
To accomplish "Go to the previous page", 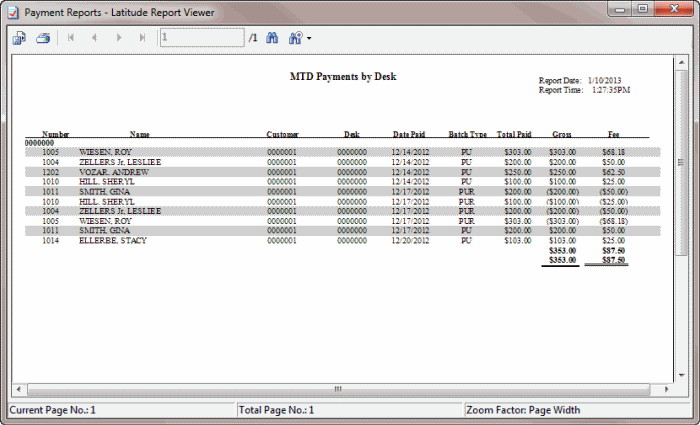I will [x=95, y=38].
